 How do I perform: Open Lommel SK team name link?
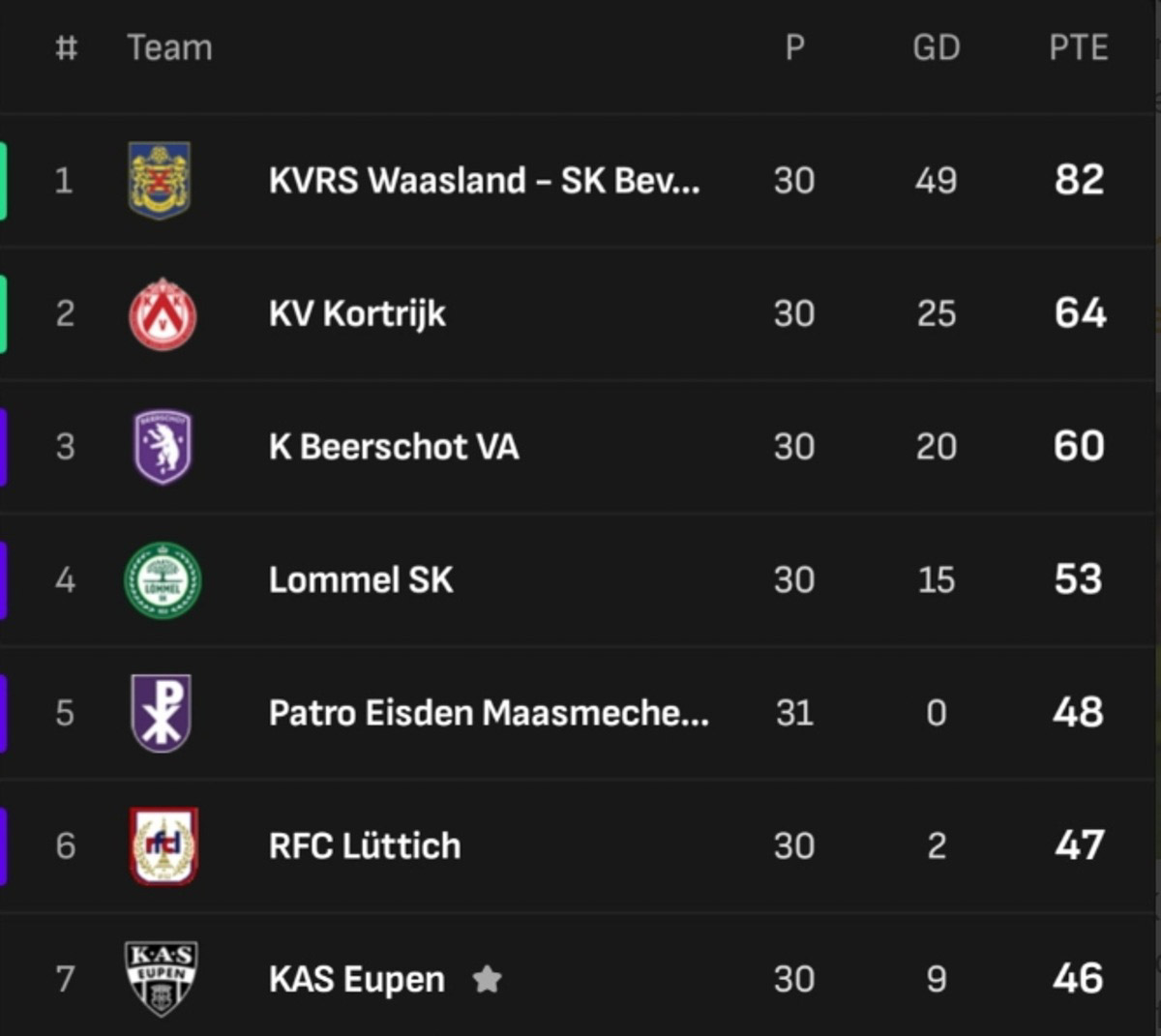point(360,579)
